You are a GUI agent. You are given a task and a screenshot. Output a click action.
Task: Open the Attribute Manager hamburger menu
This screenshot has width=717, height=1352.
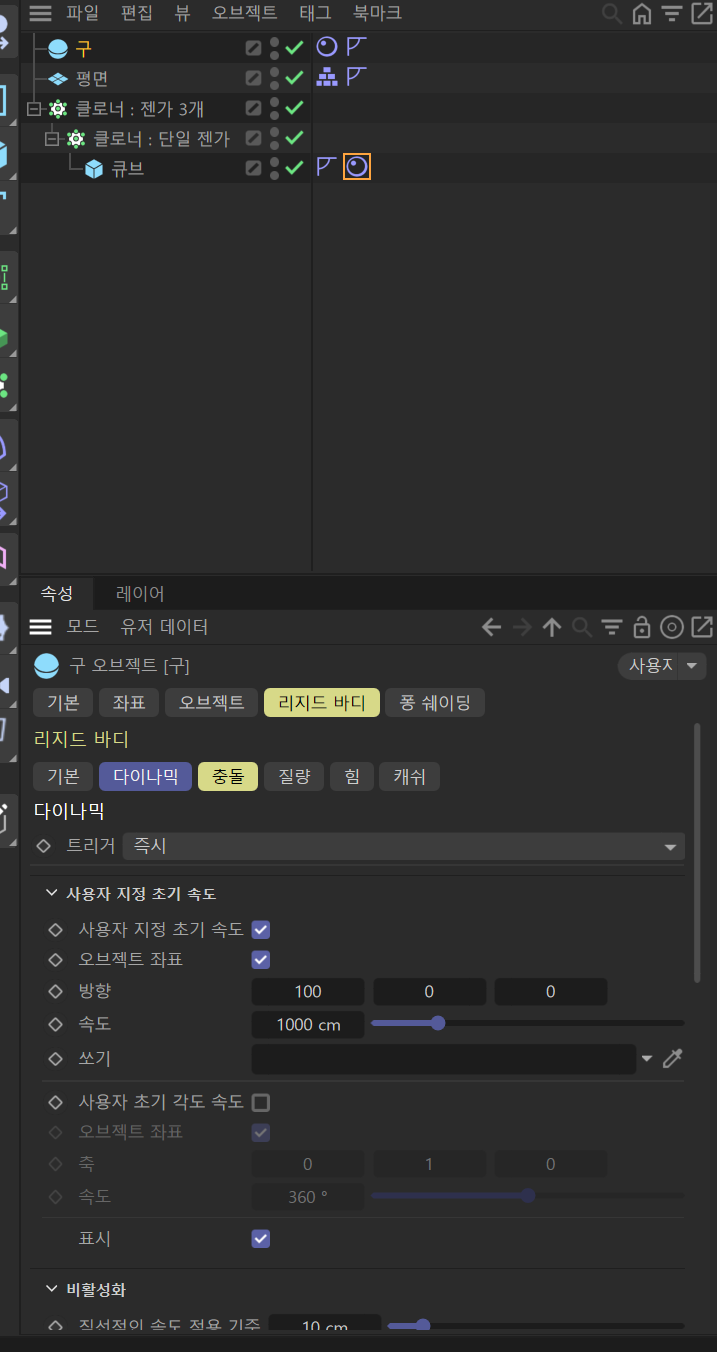[40, 627]
